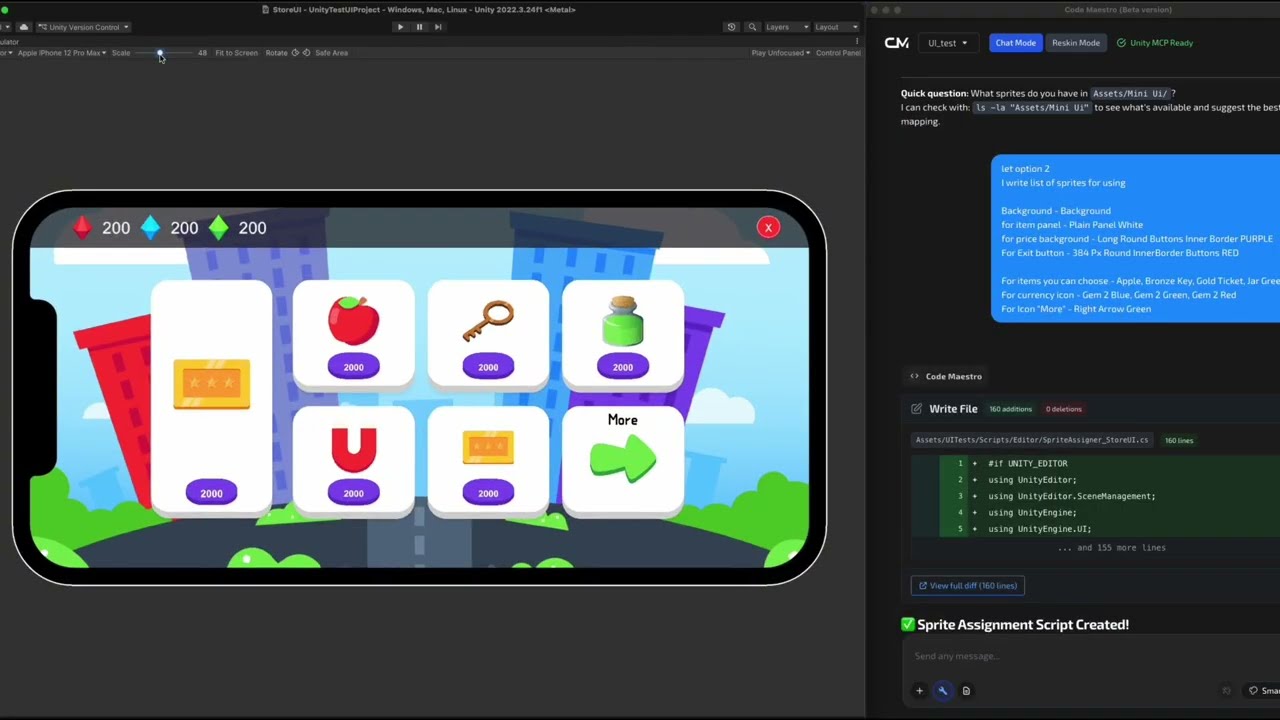Select the Chat Mode tab
Image resolution: width=1280 pixels, height=720 pixels.
1015,42
